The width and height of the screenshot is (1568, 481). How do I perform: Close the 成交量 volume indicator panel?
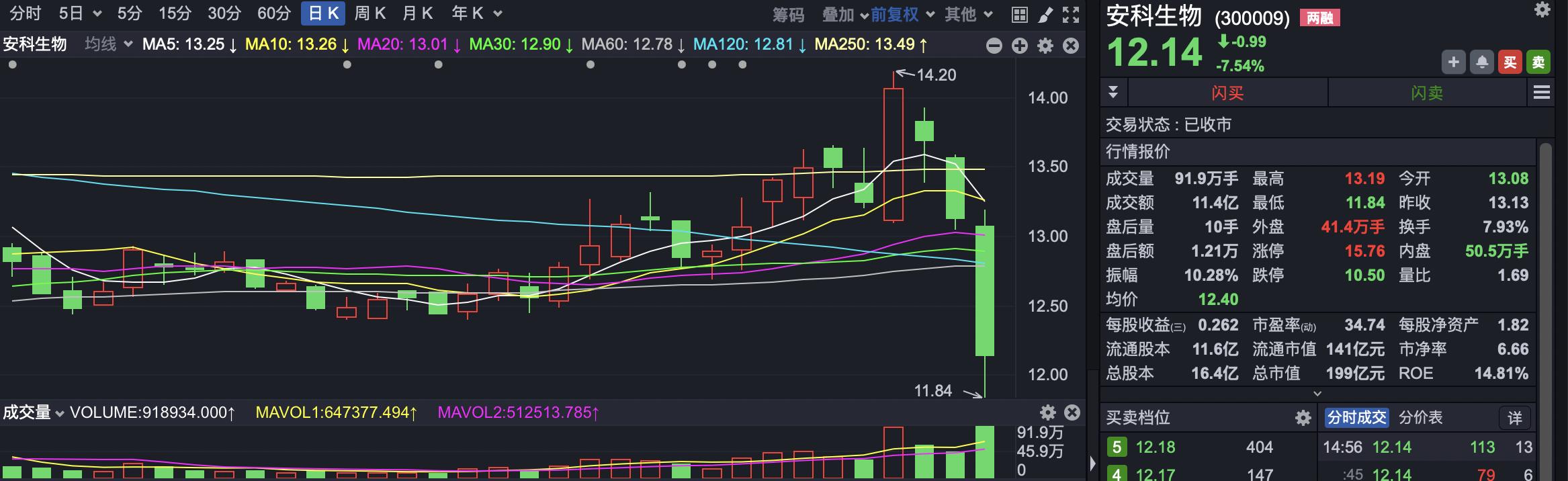pyautogui.click(x=1072, y=412)
